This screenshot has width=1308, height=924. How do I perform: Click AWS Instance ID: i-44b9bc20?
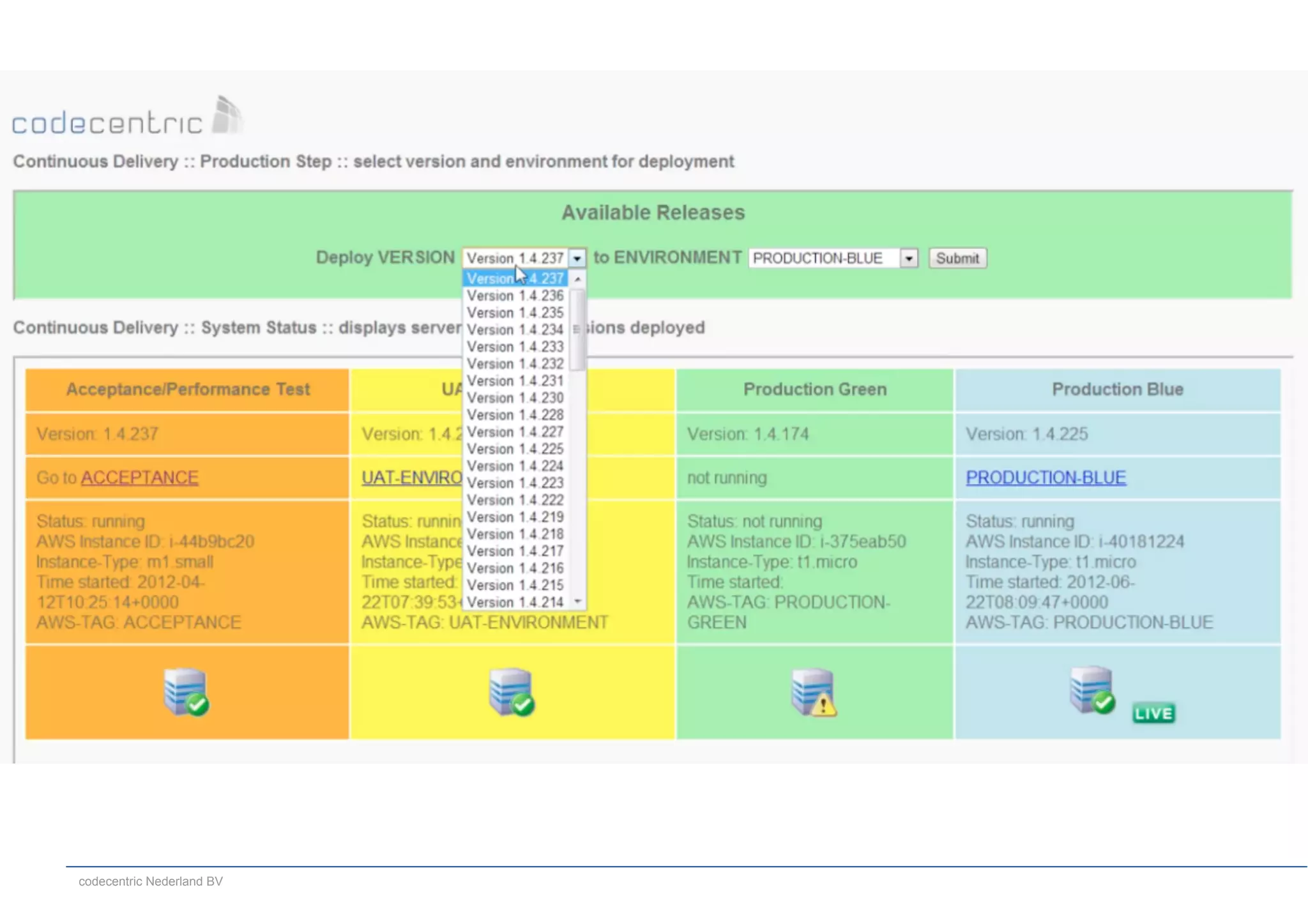tap(145, 542)
